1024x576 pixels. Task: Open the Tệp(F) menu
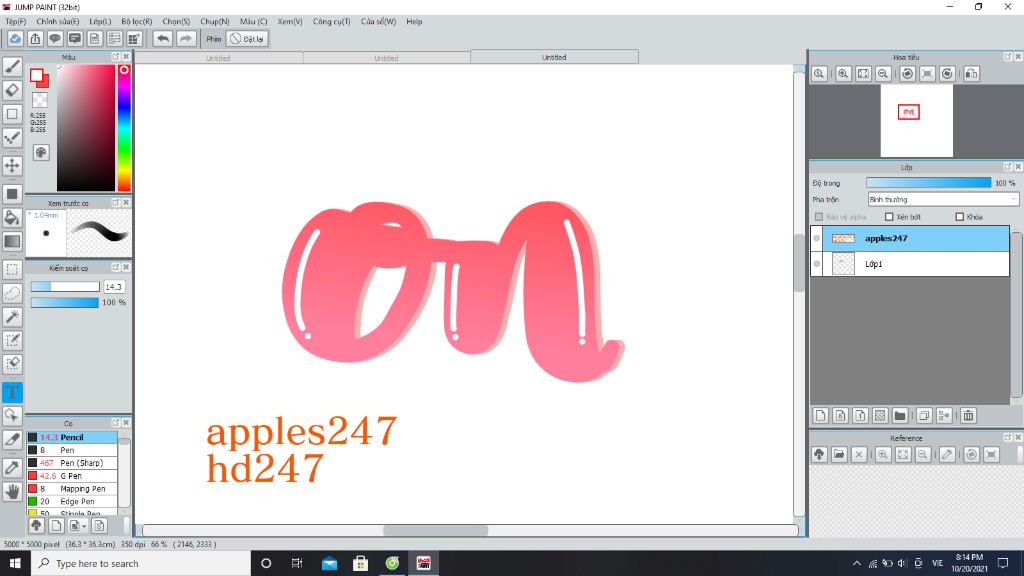[x=16, y=22]
